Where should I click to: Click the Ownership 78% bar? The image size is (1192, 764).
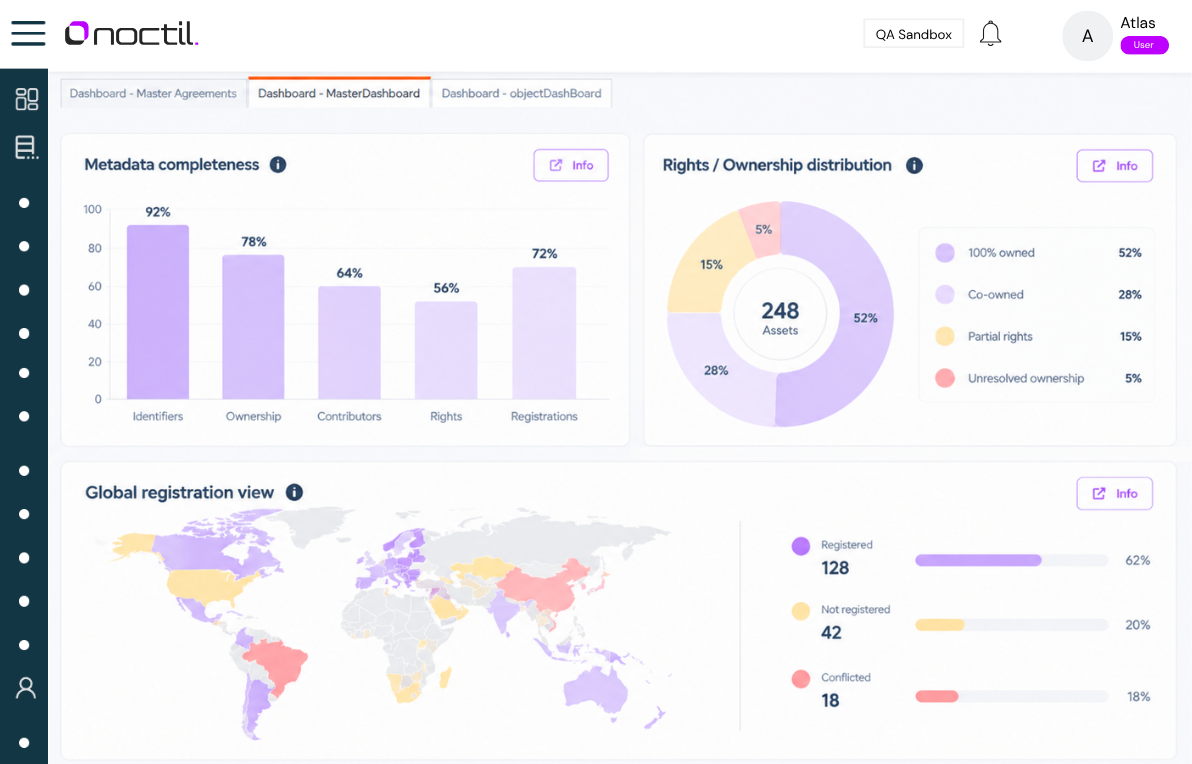253,327
